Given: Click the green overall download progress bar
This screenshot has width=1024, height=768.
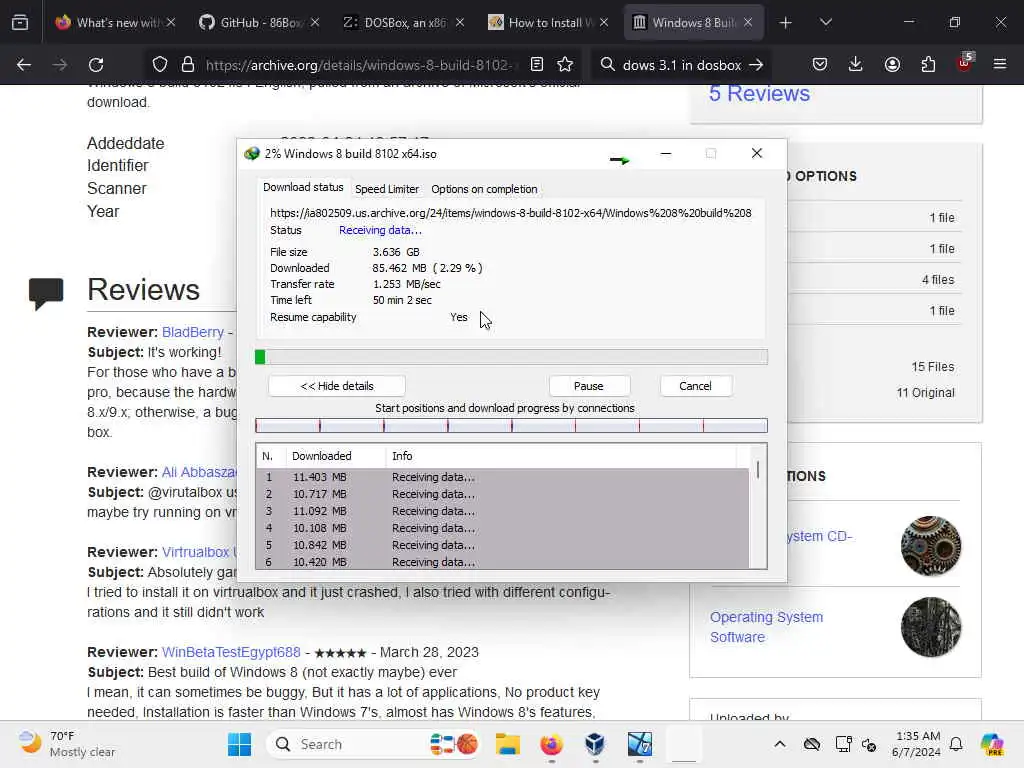Looking at the screenshot, I should (511, 357).
